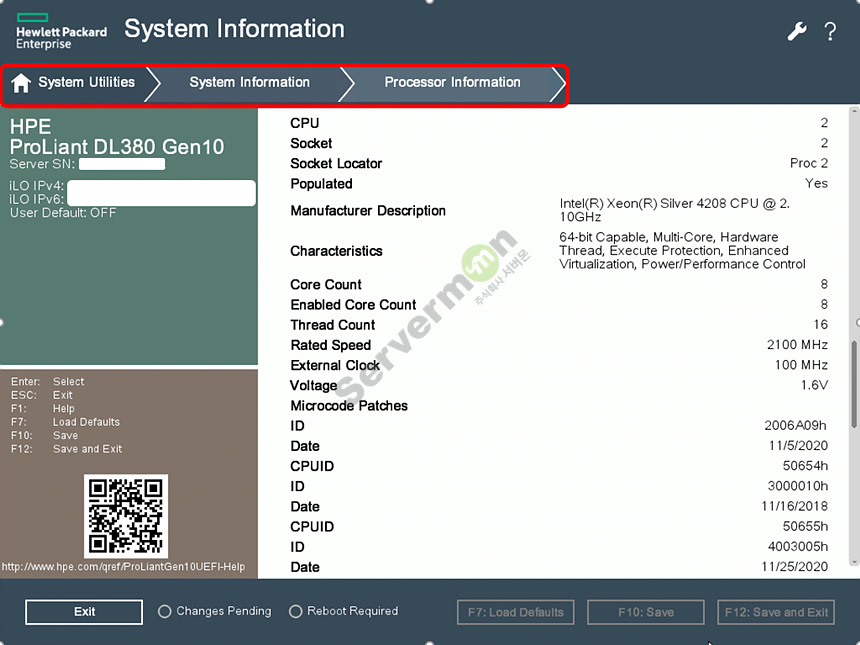Click the Server SN redacted field
This screenshot has width=860, height=645.
pyautogui.click(x=122, y=164)
